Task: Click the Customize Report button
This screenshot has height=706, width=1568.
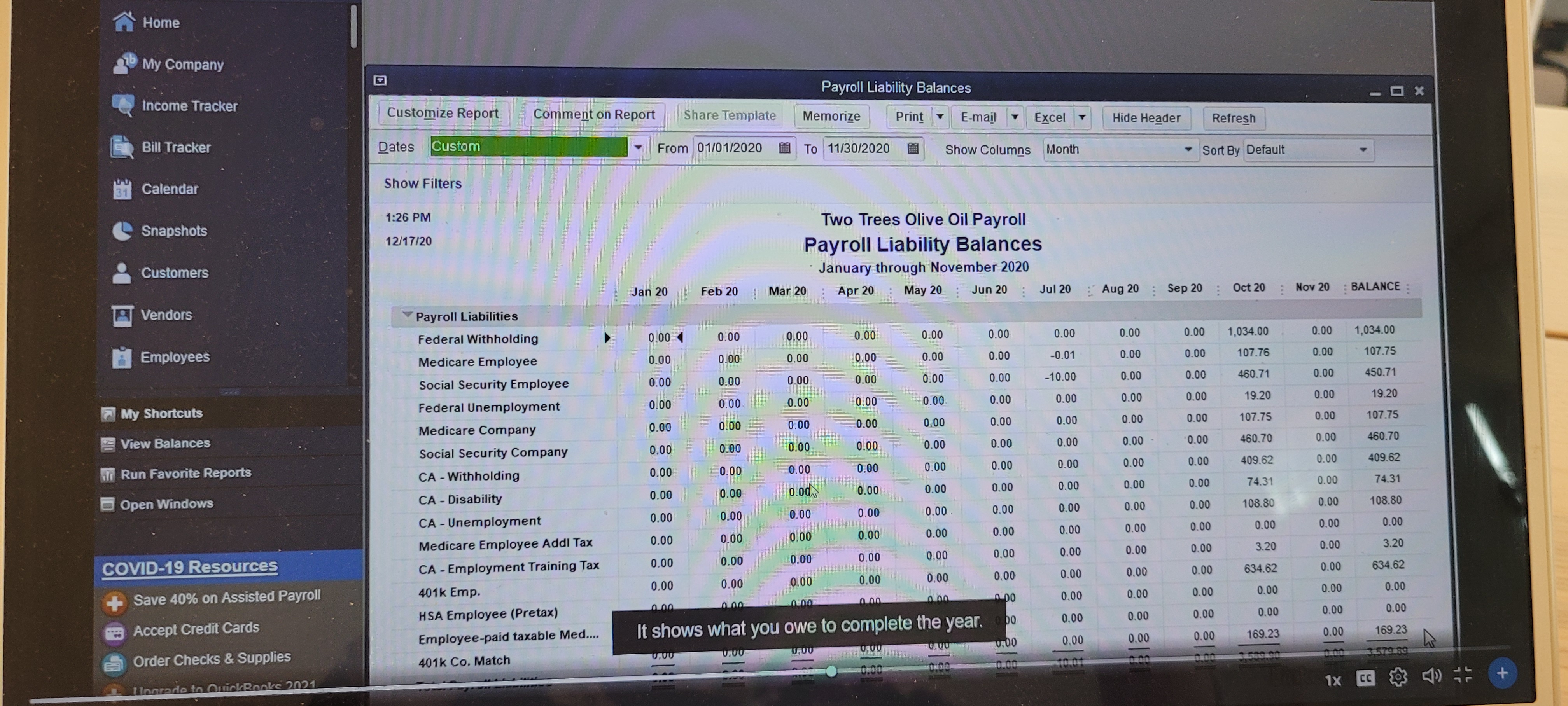Action: click(x=443, y=113)
